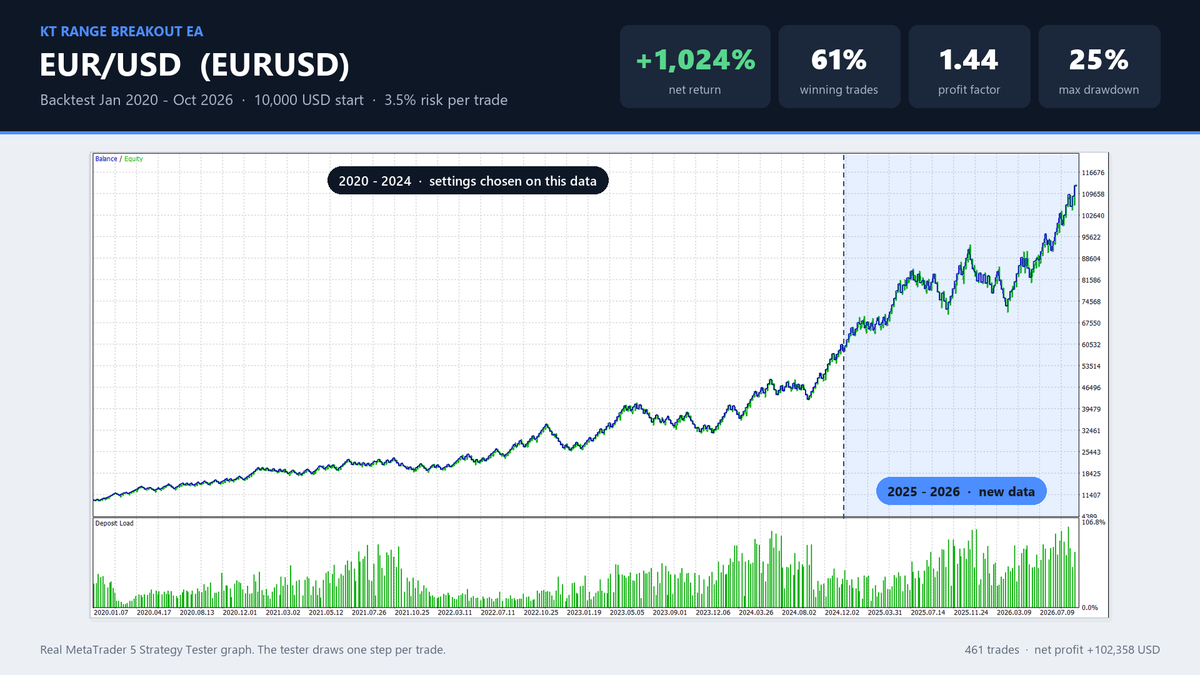Image resolution: width=1200 pixels, height=675 pixels.
Task: Click the 2025.03.31 date label
Action: 886,613
